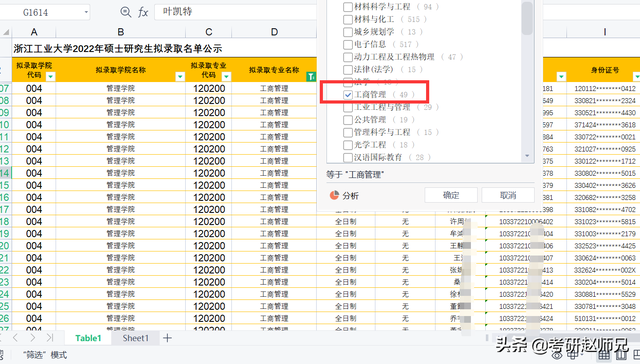This screenshot has width=640, height=364.
Task: Select cell 330402********3626
Action: (x=605, y=185)
